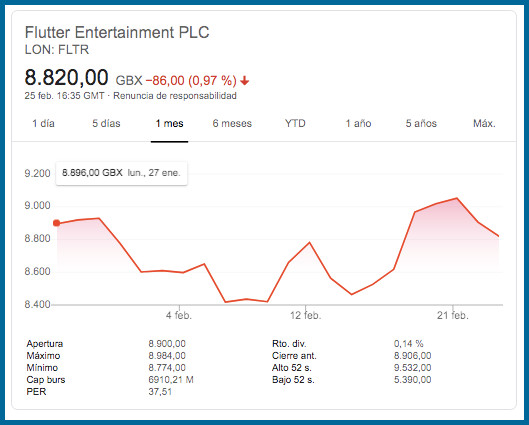Open "Renuncia de responsabilidad" disclaimer link

pos(175,96)
